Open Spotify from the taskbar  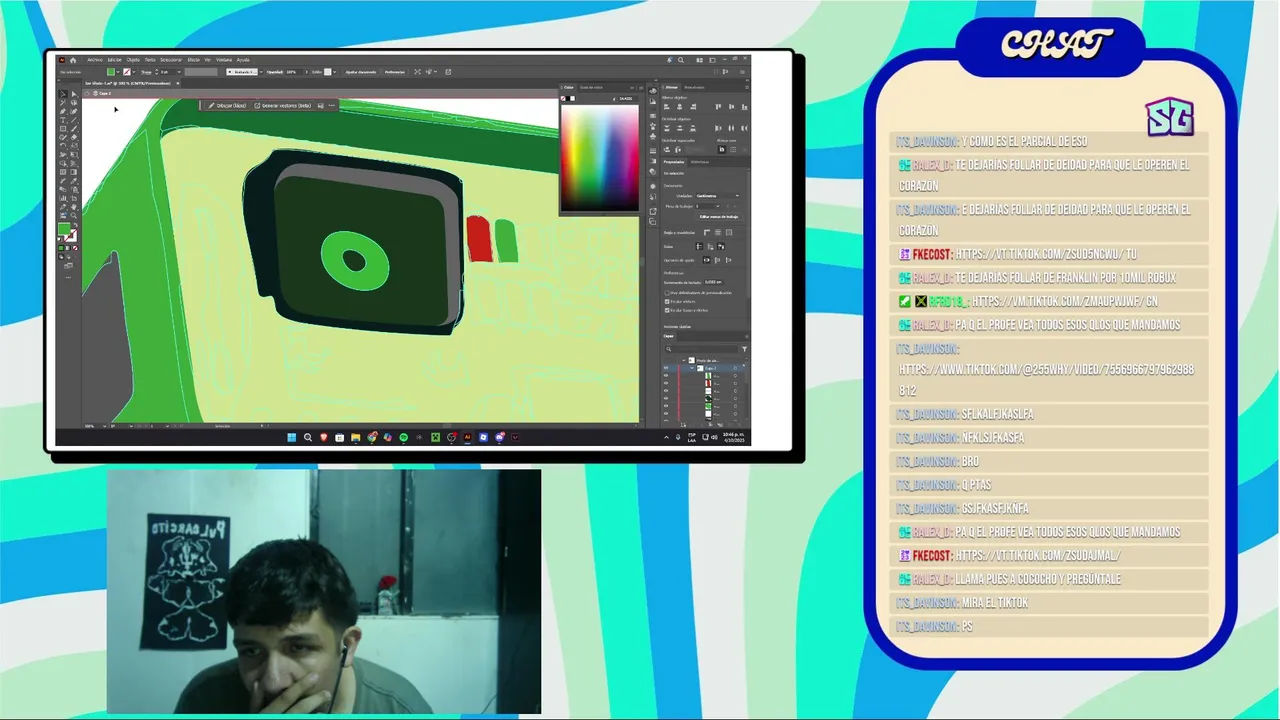pos(403,437)
